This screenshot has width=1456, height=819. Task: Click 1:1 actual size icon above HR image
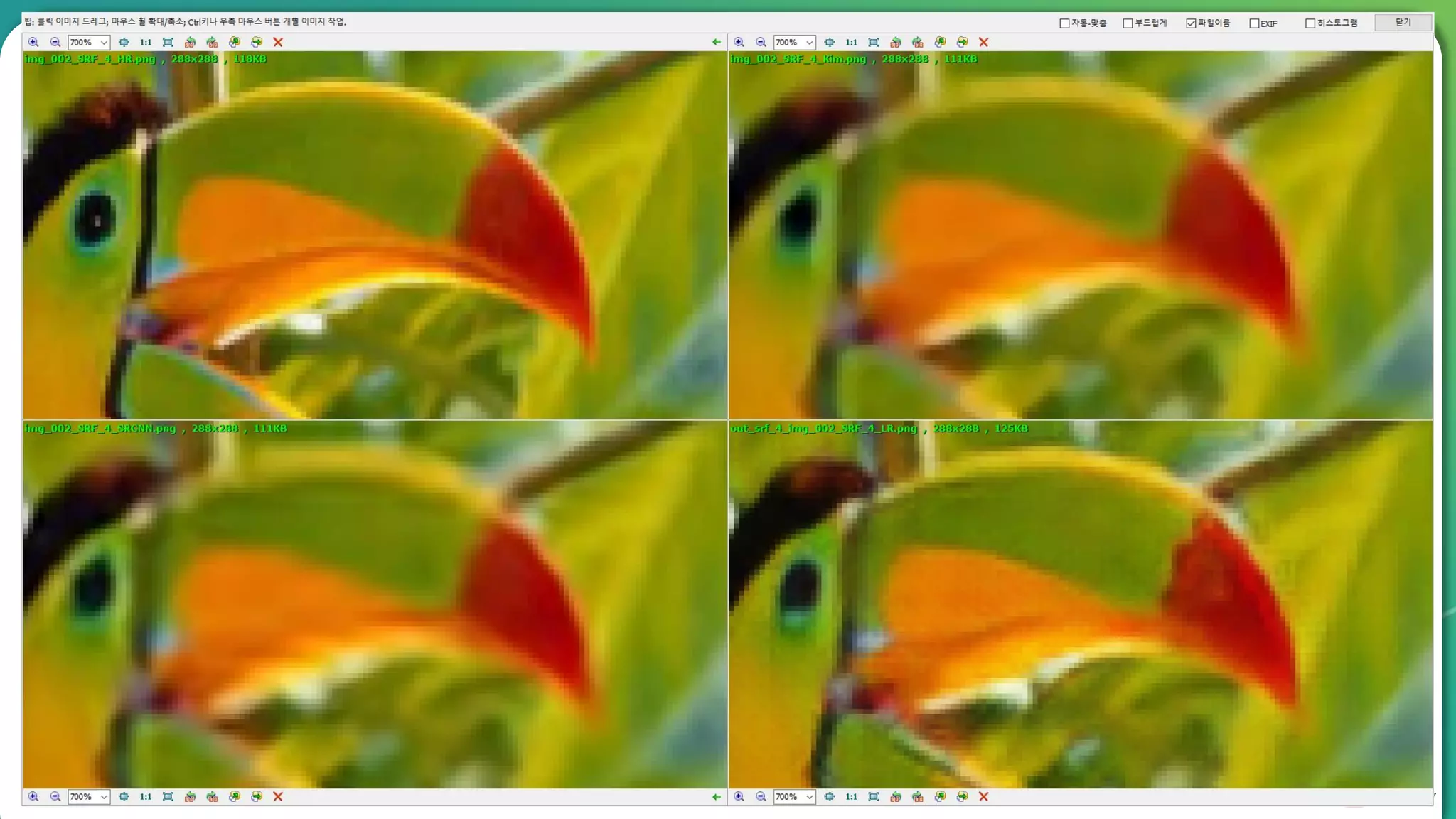146,42
